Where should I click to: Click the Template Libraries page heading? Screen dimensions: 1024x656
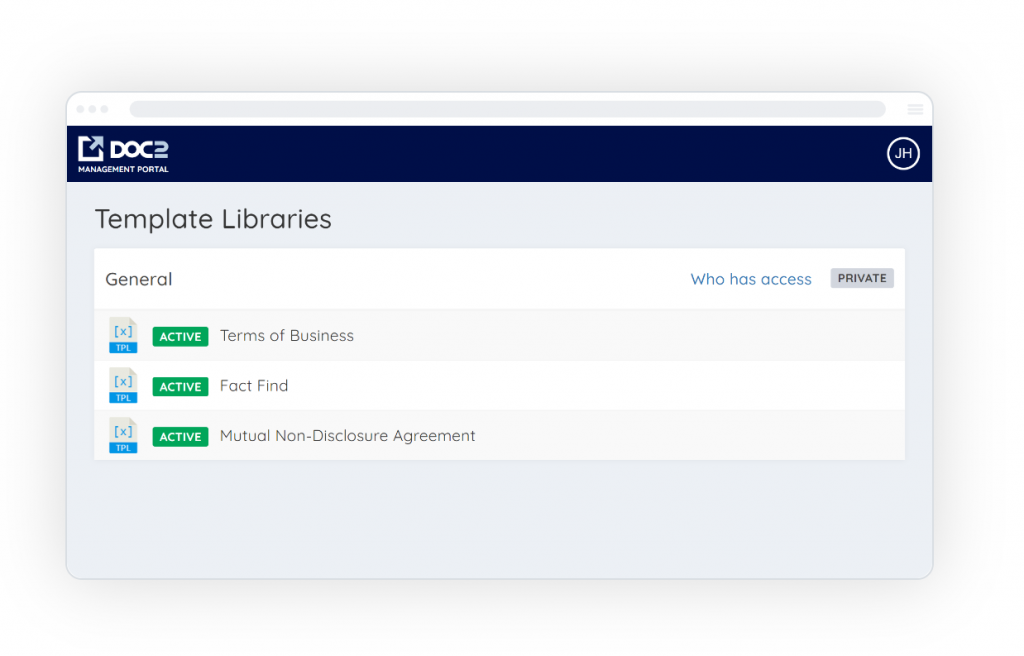click(x=213, y=219)
